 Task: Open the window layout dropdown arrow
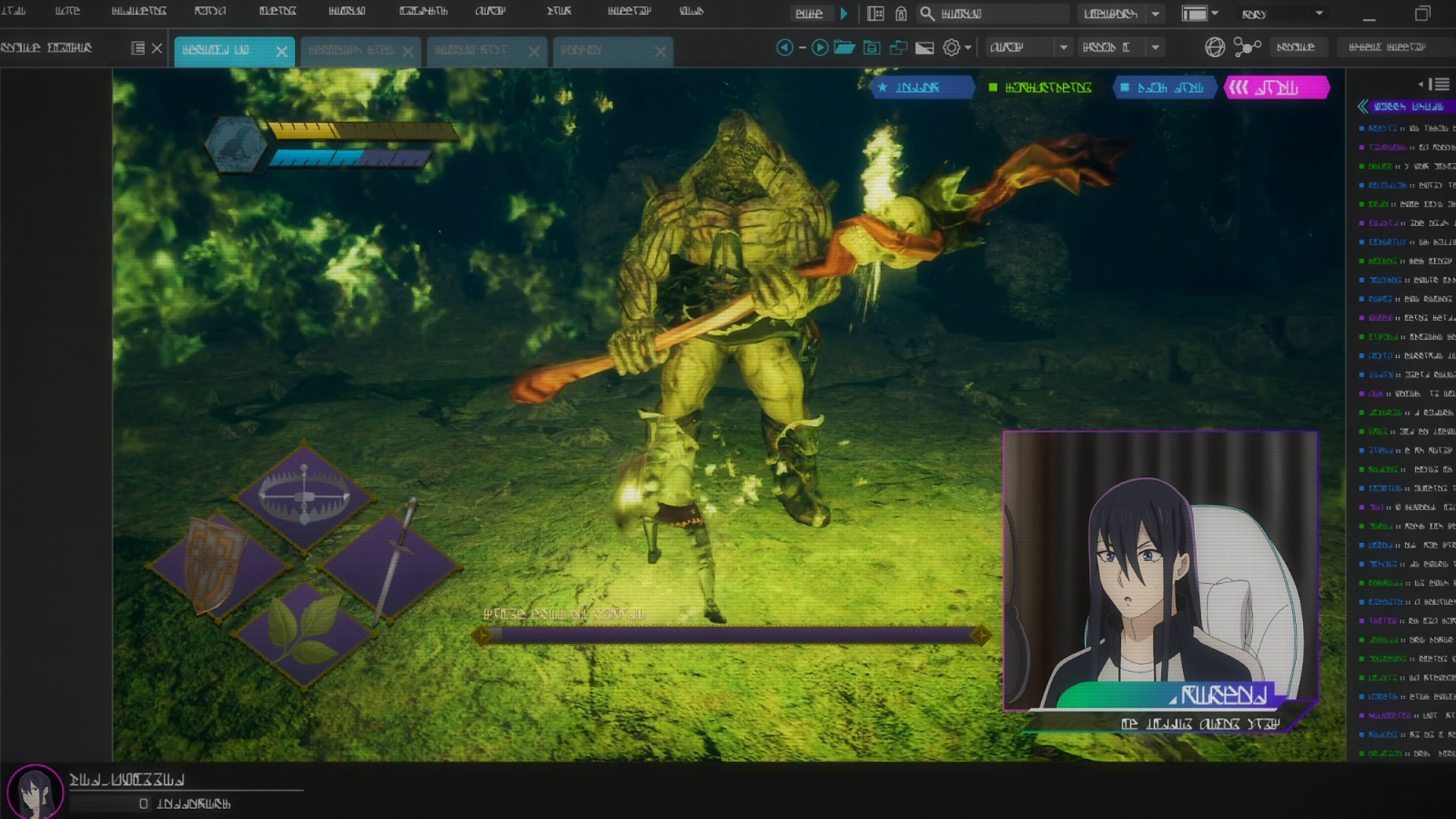[x=1215, y=14]
